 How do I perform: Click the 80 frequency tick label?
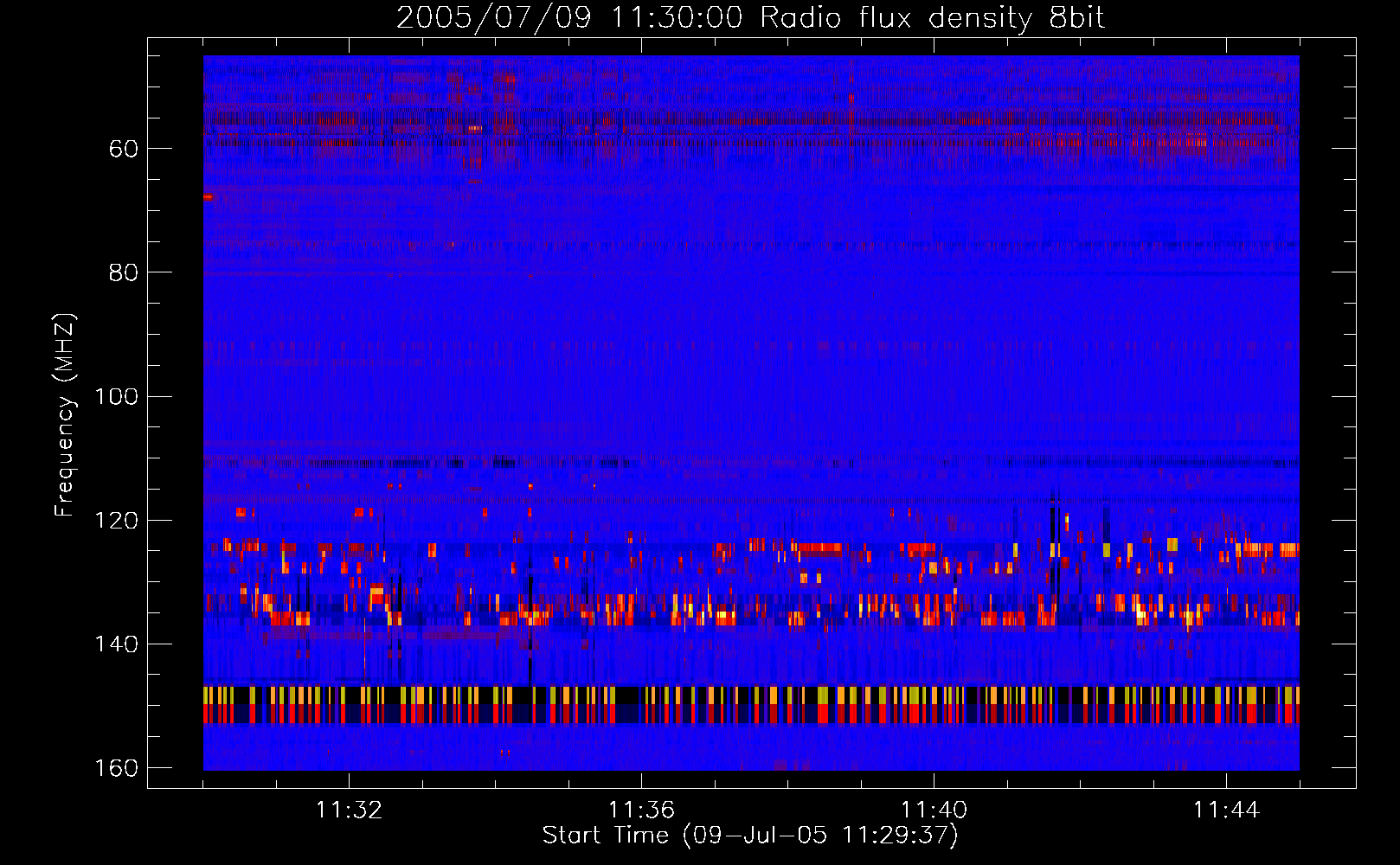tap(124, 272)
